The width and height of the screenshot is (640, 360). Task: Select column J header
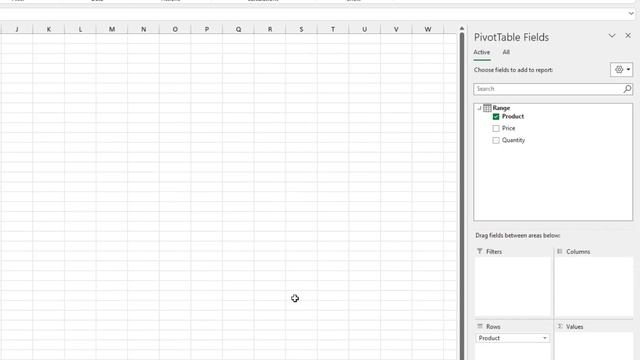pyautogui.click(x=17, y=29)
